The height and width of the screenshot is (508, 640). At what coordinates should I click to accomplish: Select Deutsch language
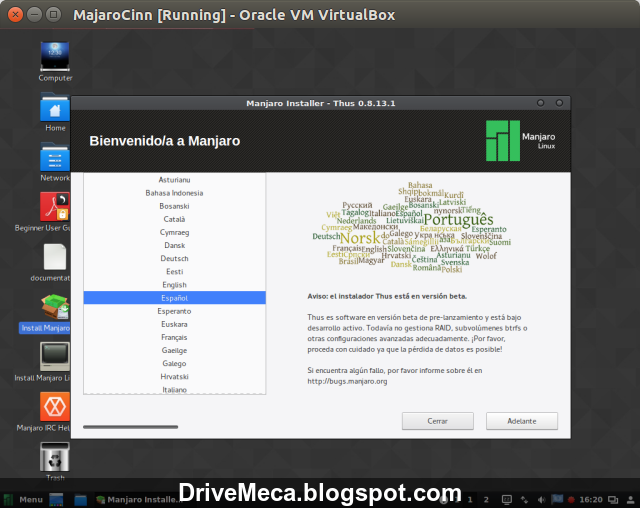[174, 258]
